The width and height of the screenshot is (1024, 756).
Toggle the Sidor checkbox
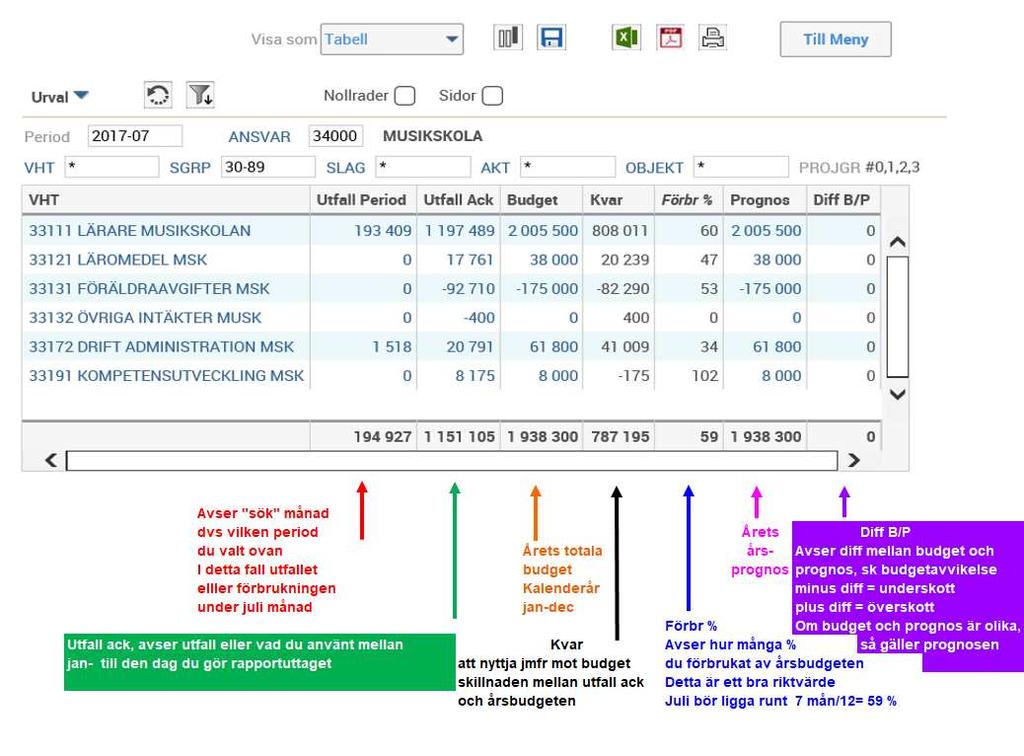492,96
